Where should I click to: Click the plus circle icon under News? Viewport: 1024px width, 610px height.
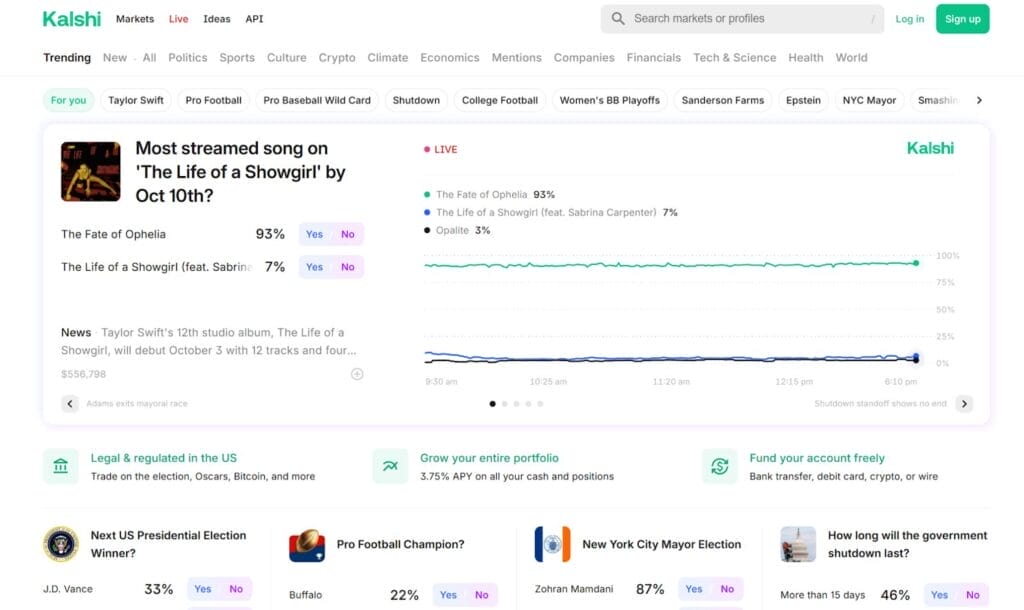click(x=357, y=374)
